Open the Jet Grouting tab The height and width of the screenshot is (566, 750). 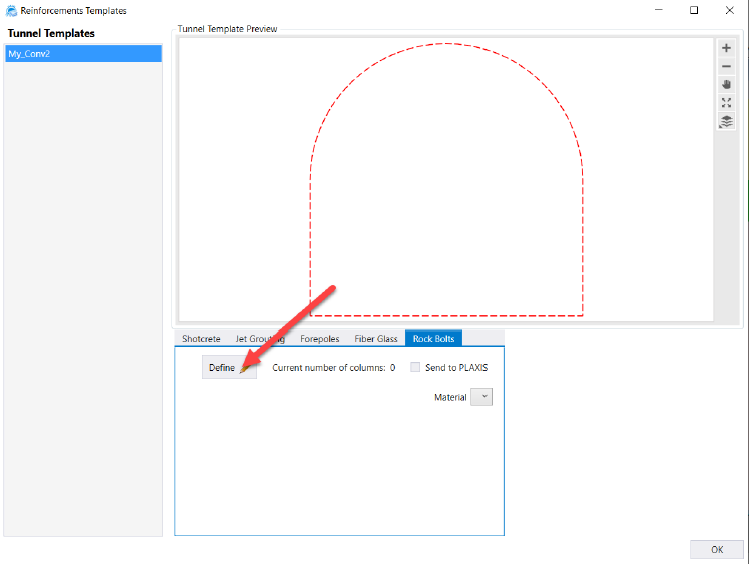(260, 339)
